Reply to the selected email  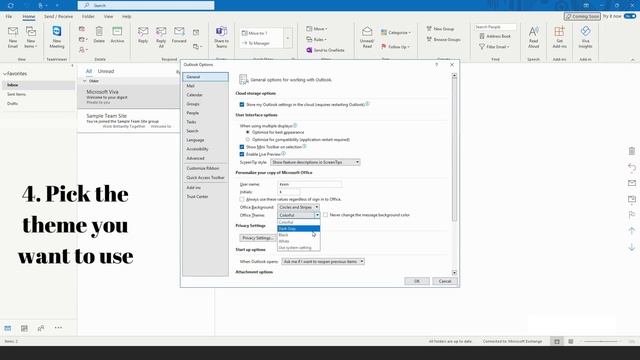tap(143, 35)
